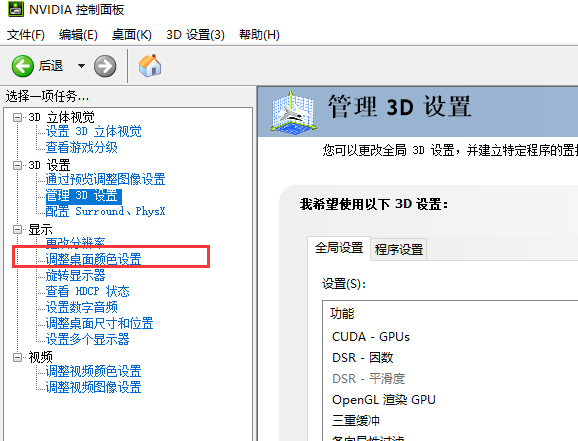Screen dimensions: 578x441
Task: Collapse the 视频 tree node
Action: click(17, 357)
